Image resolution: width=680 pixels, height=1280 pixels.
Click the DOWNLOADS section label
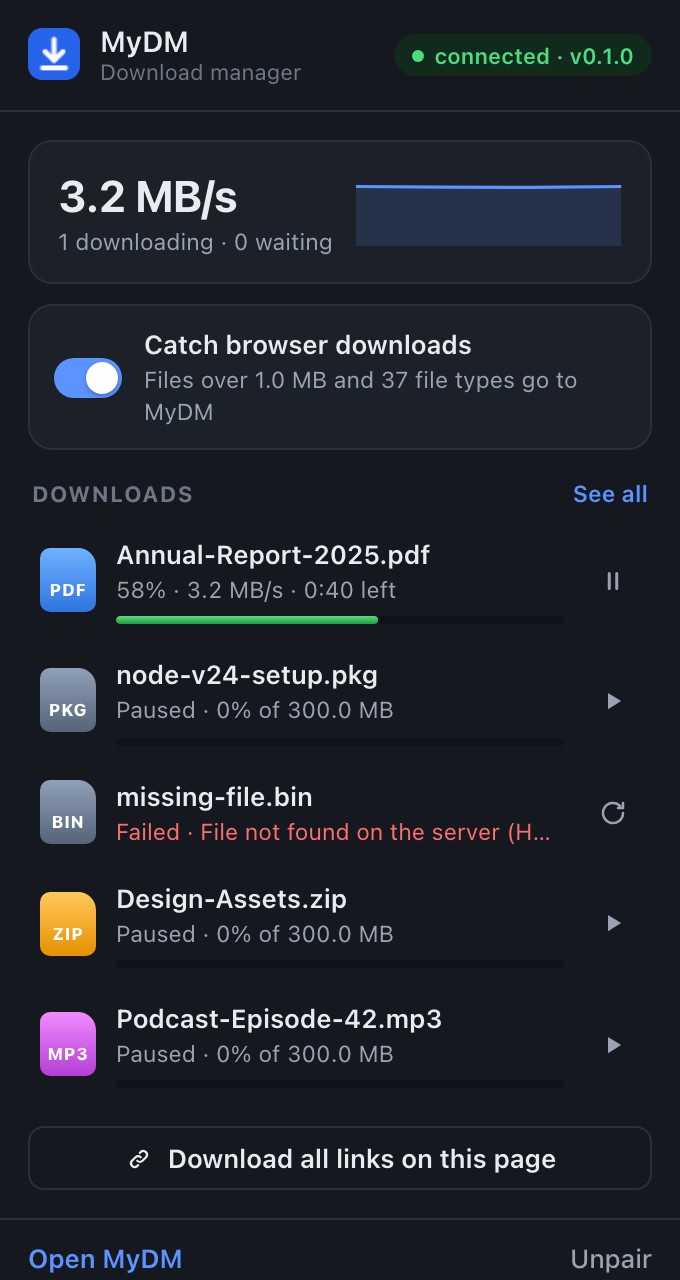pyautogui.click(x=113, y=494)
